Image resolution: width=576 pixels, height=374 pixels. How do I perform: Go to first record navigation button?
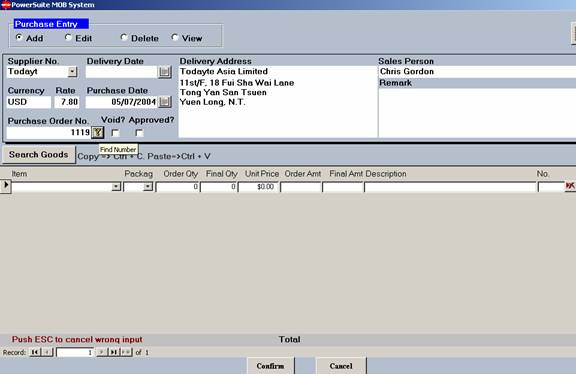point(35,352)
